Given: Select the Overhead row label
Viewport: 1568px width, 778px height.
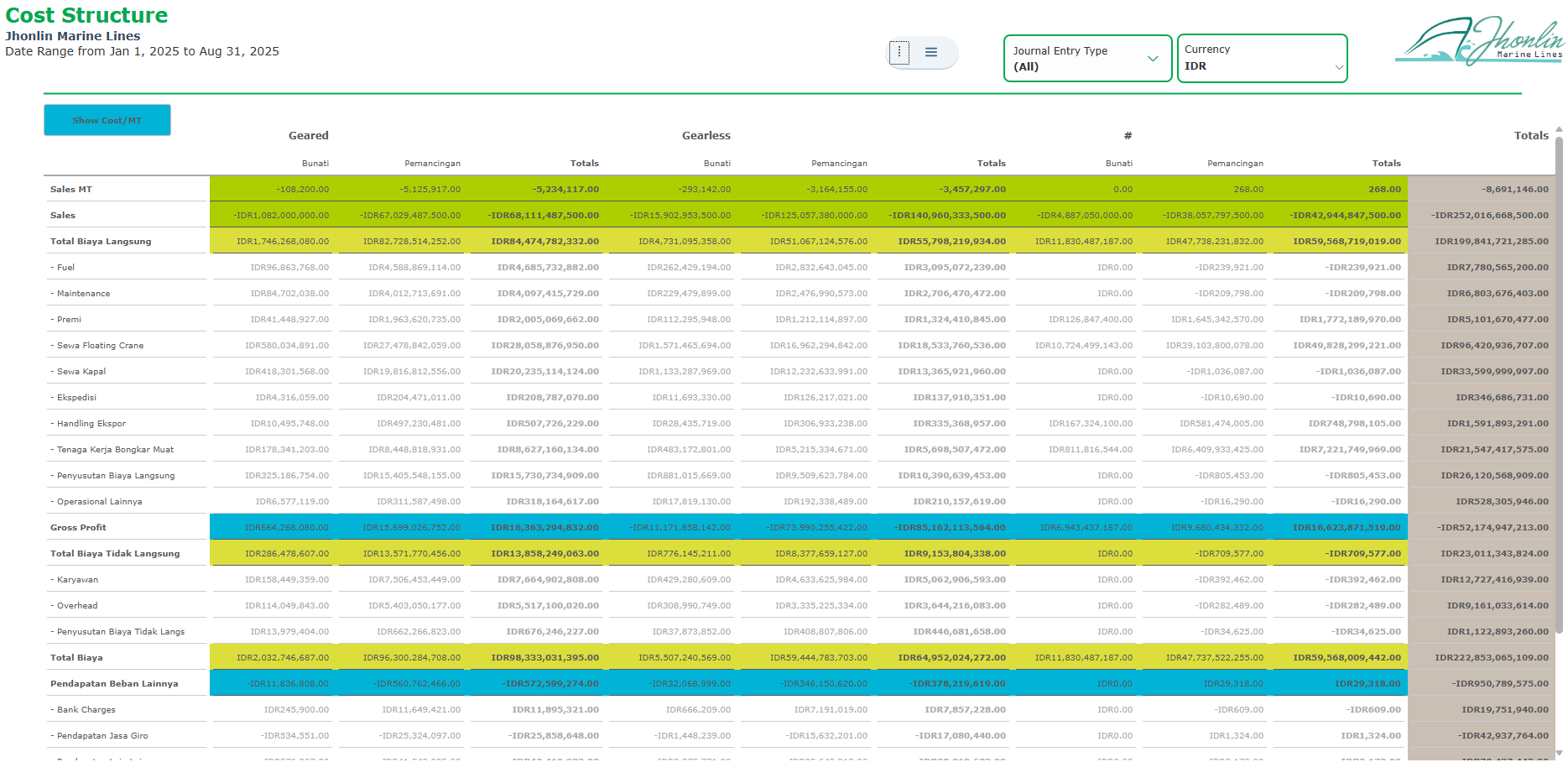Looking at the screenshot, I should click(74, 606).
